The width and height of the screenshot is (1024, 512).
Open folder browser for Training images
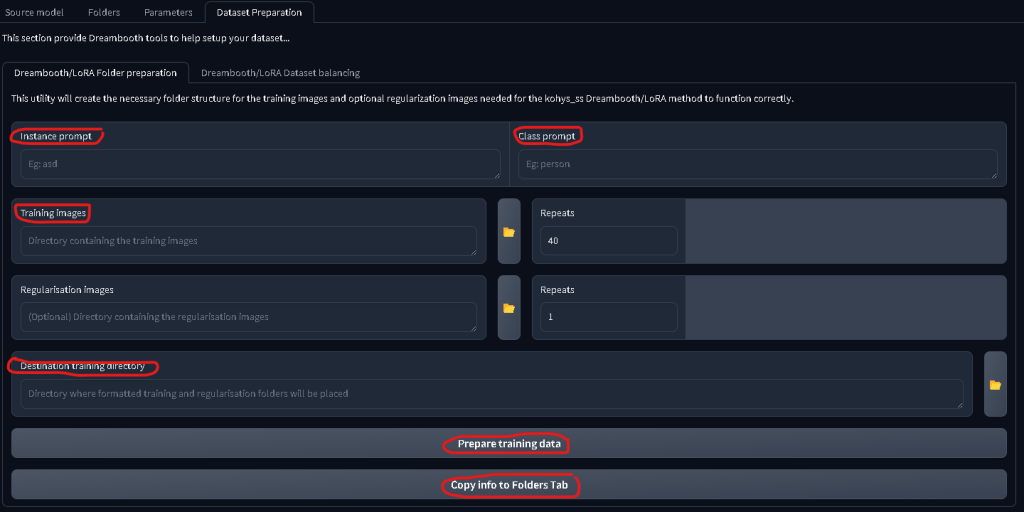coord(509,232)
